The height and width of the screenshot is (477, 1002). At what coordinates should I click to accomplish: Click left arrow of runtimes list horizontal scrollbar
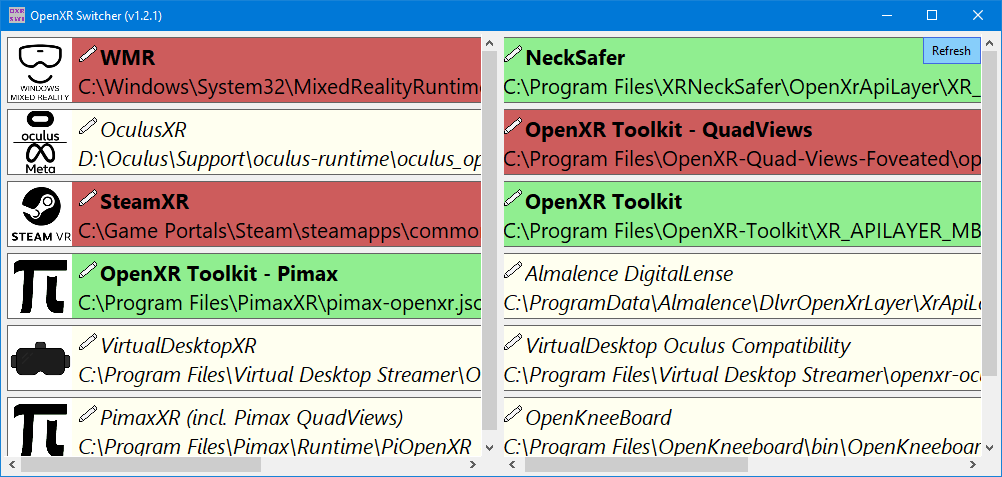[13, 464]
